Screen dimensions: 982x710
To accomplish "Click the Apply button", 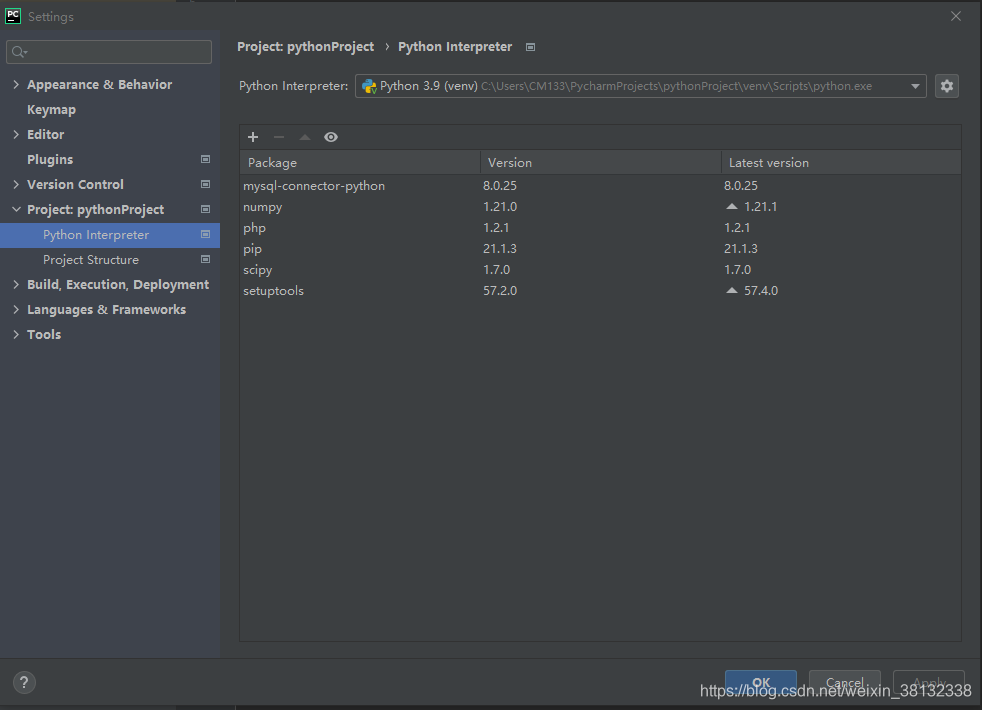I will click(929, 682).
